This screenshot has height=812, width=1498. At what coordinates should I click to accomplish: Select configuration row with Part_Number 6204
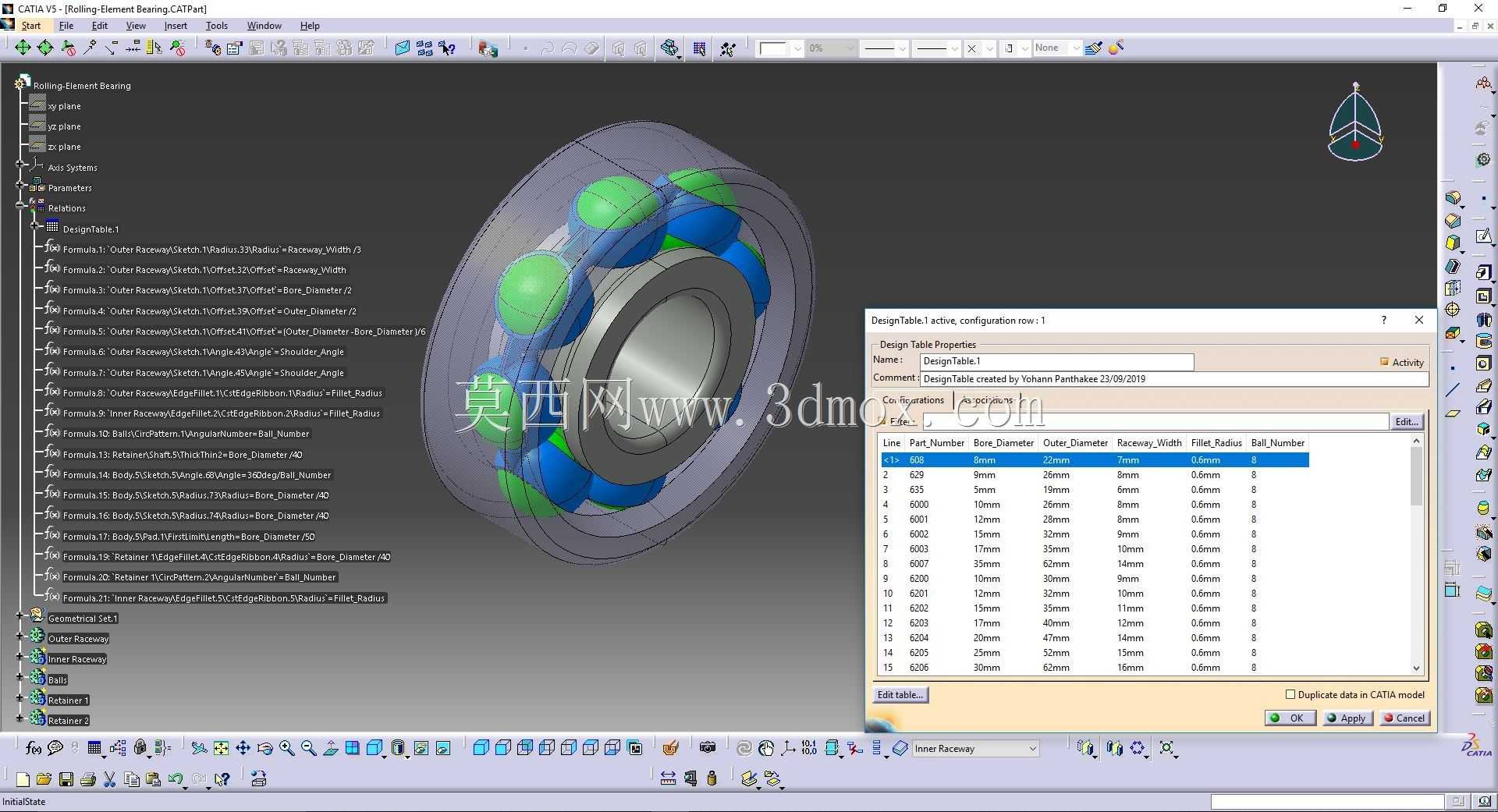pos(1095,637)
